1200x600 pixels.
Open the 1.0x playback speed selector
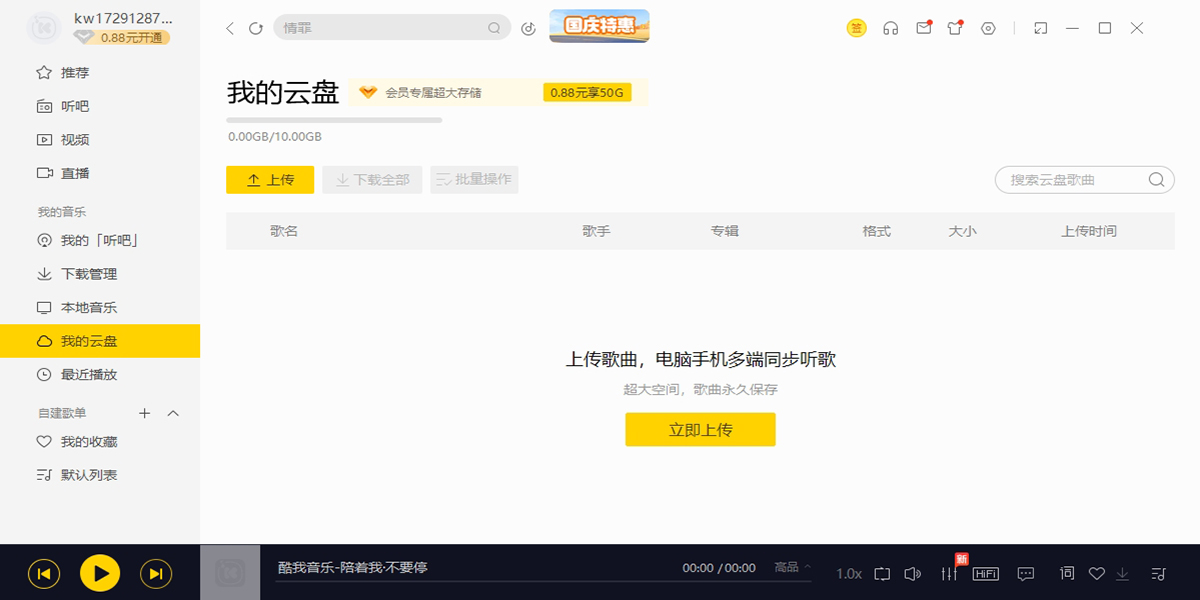point(849,574)
